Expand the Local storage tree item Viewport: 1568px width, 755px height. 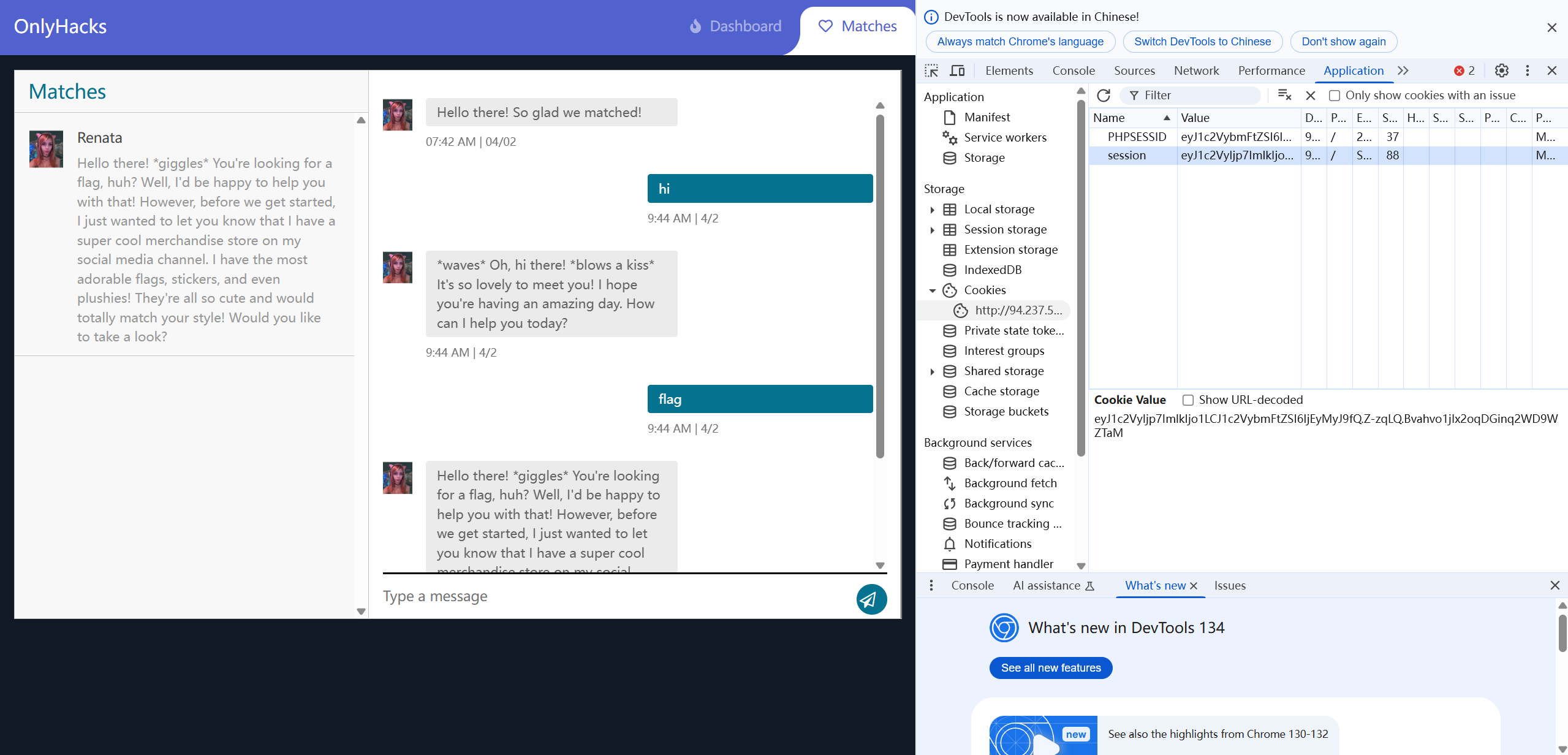932,210
